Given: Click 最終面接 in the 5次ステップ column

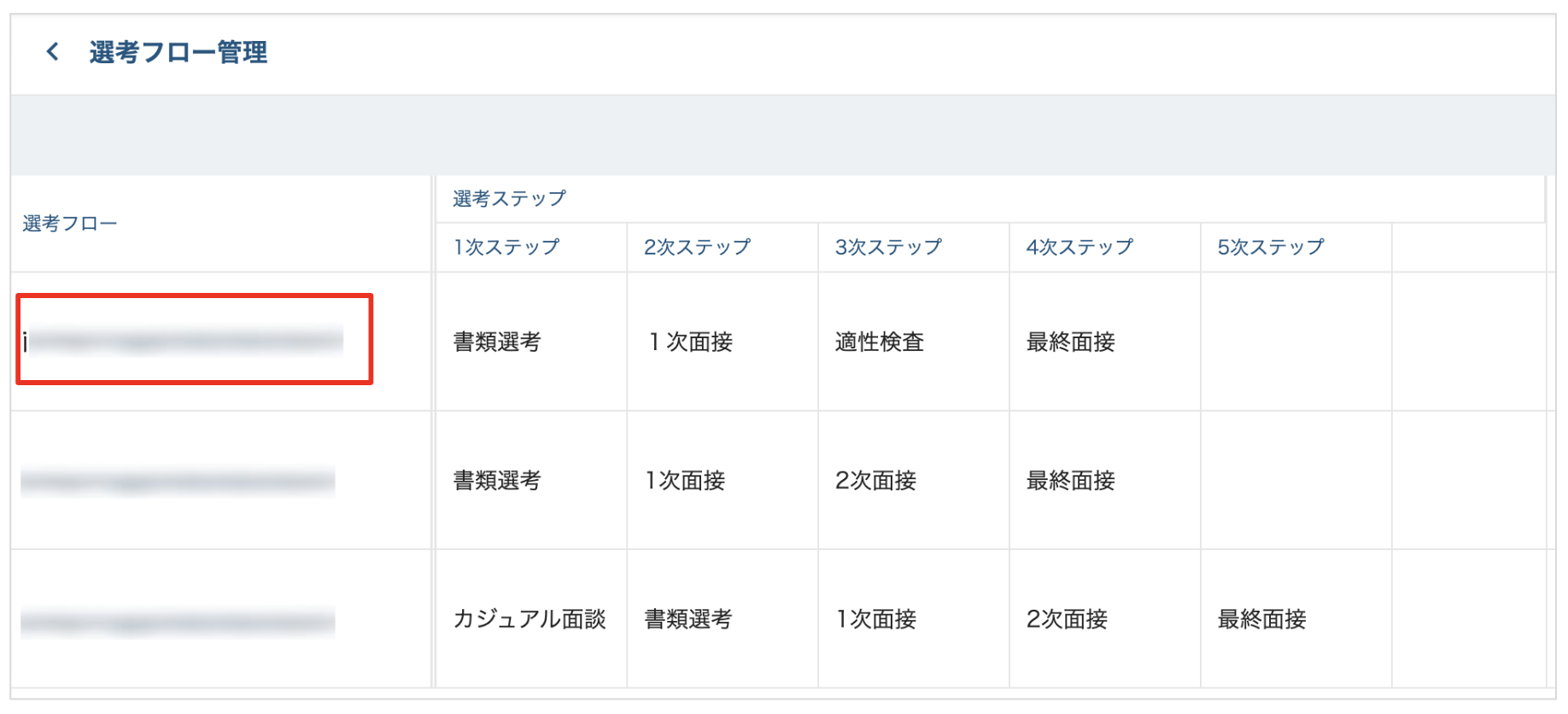Looking at the screenshot, I should coord(1262,619).
